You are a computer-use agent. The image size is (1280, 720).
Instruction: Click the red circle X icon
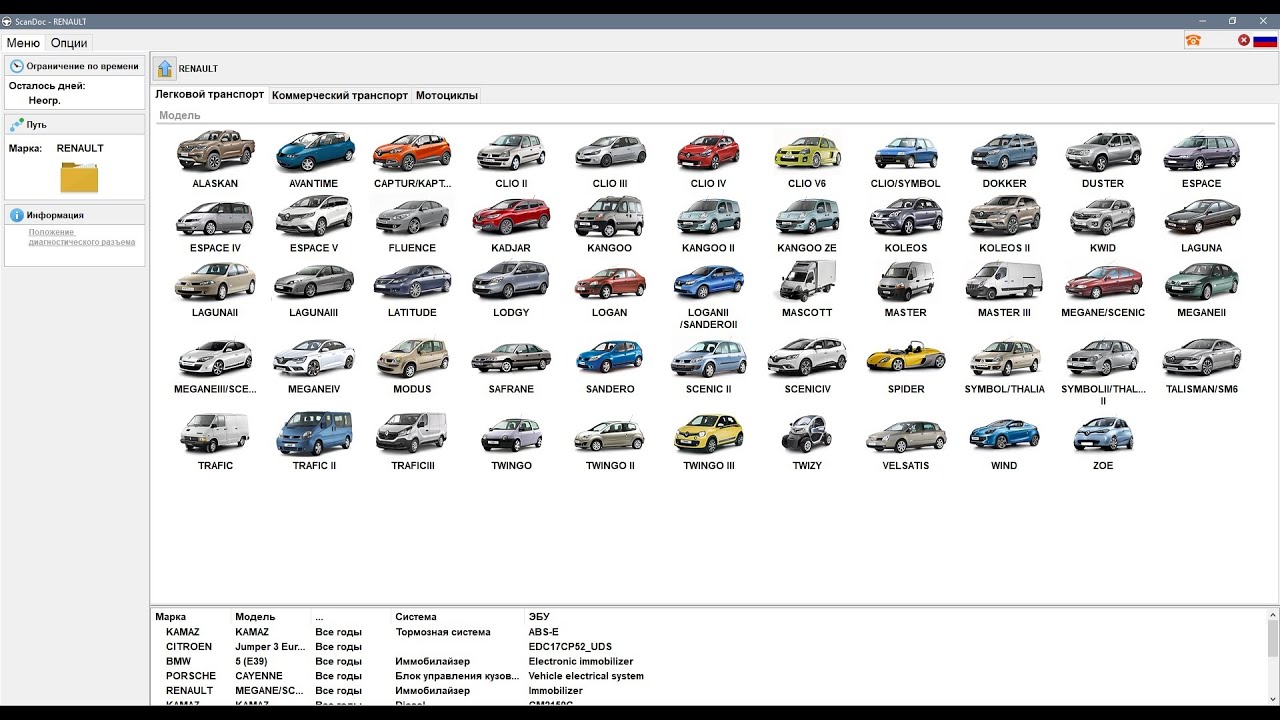tap(1244, 40)
